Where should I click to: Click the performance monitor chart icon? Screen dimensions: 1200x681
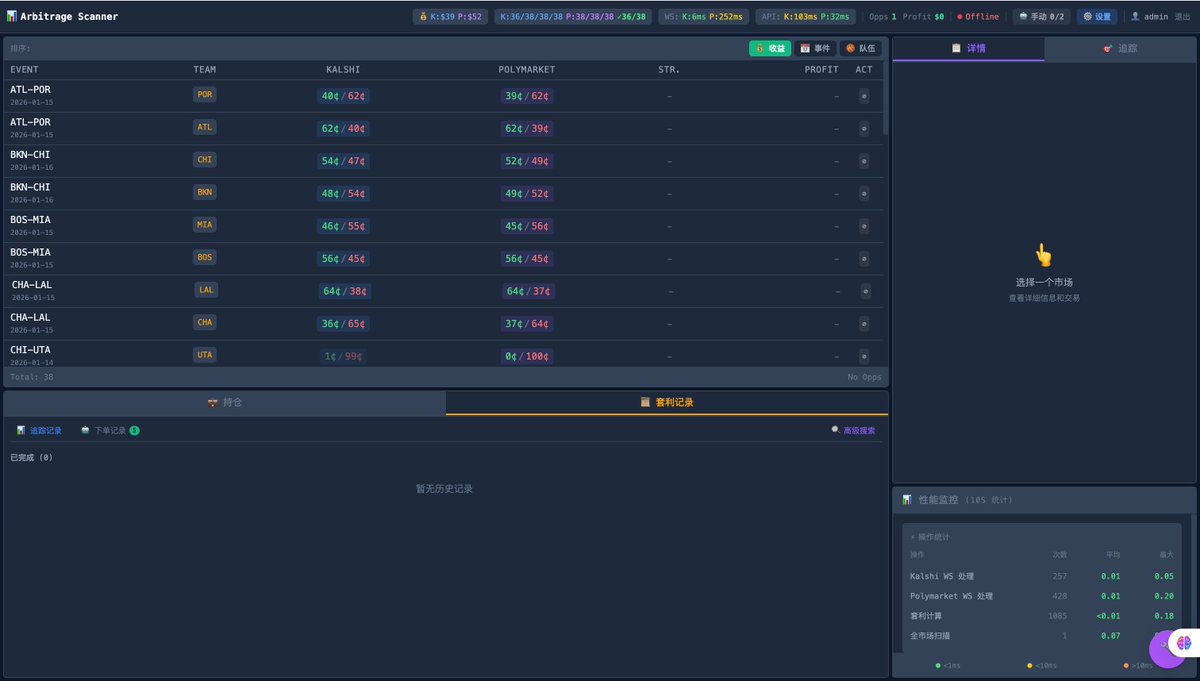(x=907, y=499)
